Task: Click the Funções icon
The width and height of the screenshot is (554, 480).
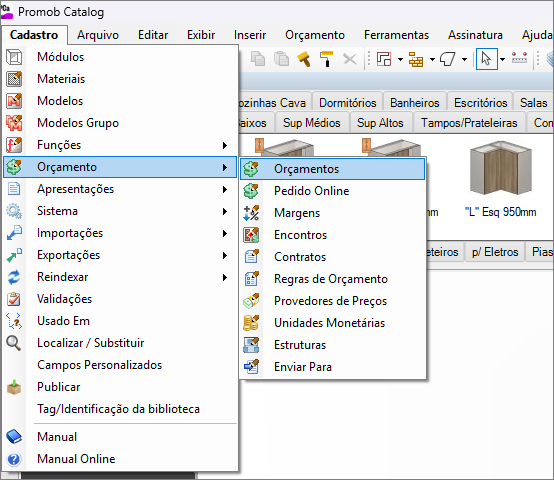Action: coord(14,145)
